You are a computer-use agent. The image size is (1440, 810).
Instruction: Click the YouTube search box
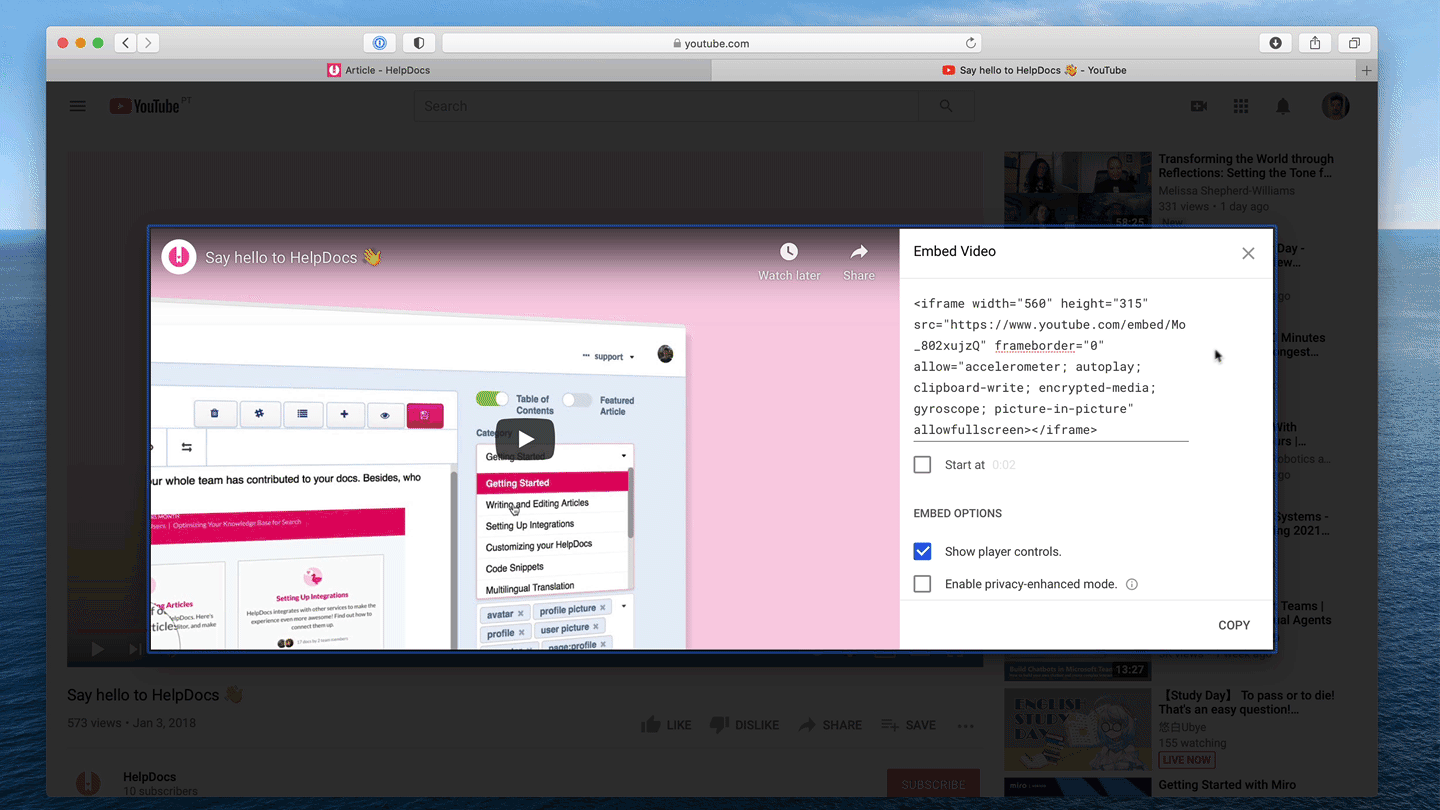click(x=666, y=106)
